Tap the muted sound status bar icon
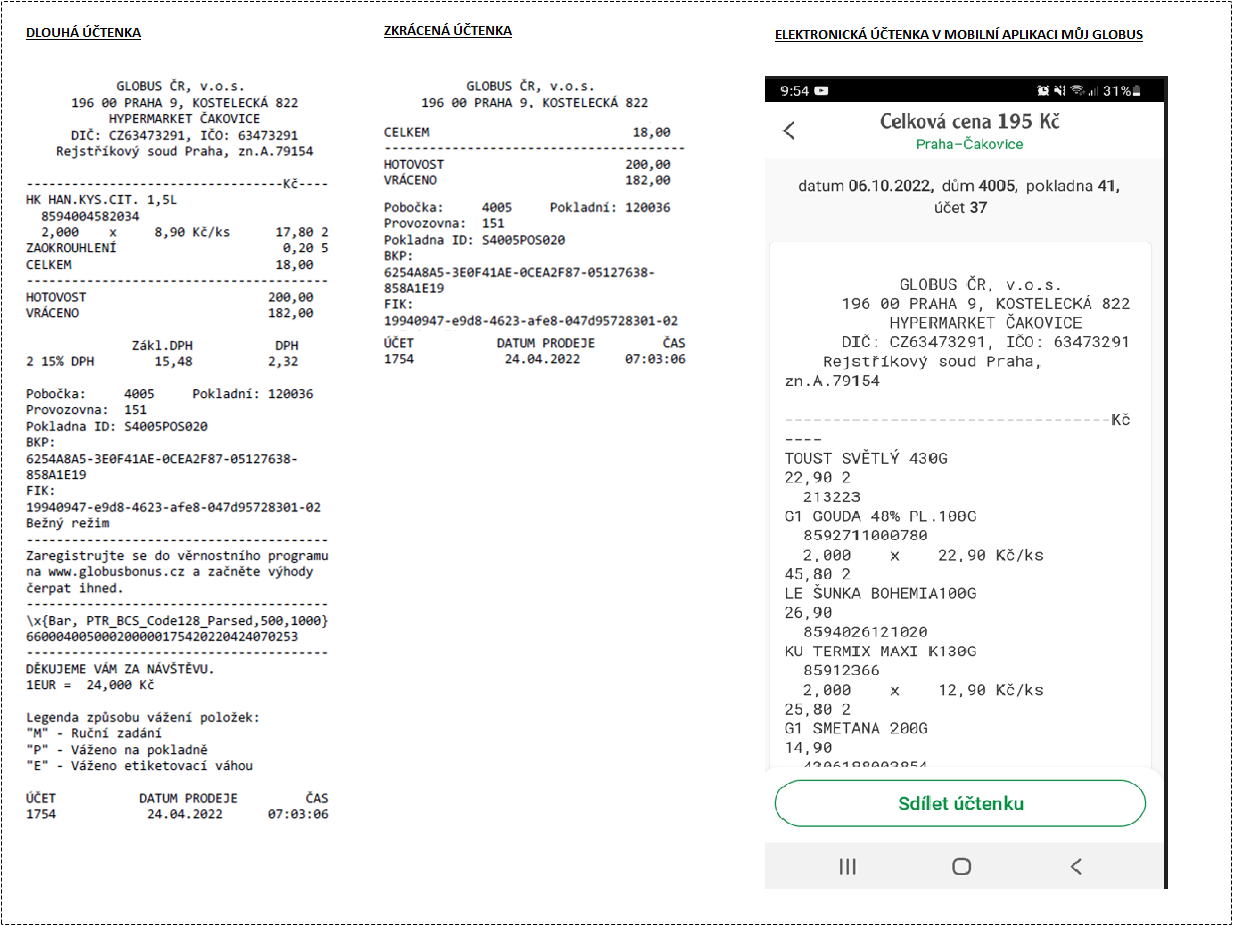Image resolution: width=1233 pixels, height=926 pixels. tap(1060, 91)
